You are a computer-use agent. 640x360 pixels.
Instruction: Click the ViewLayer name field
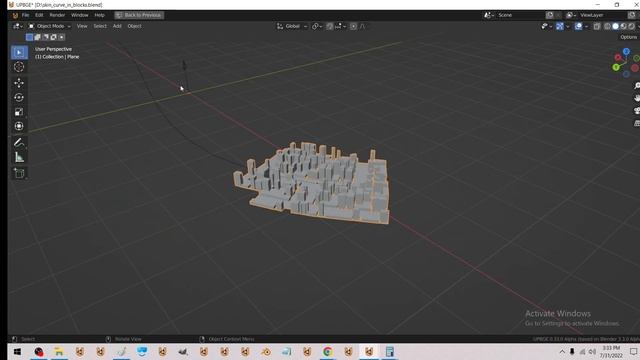coord(602,15)
